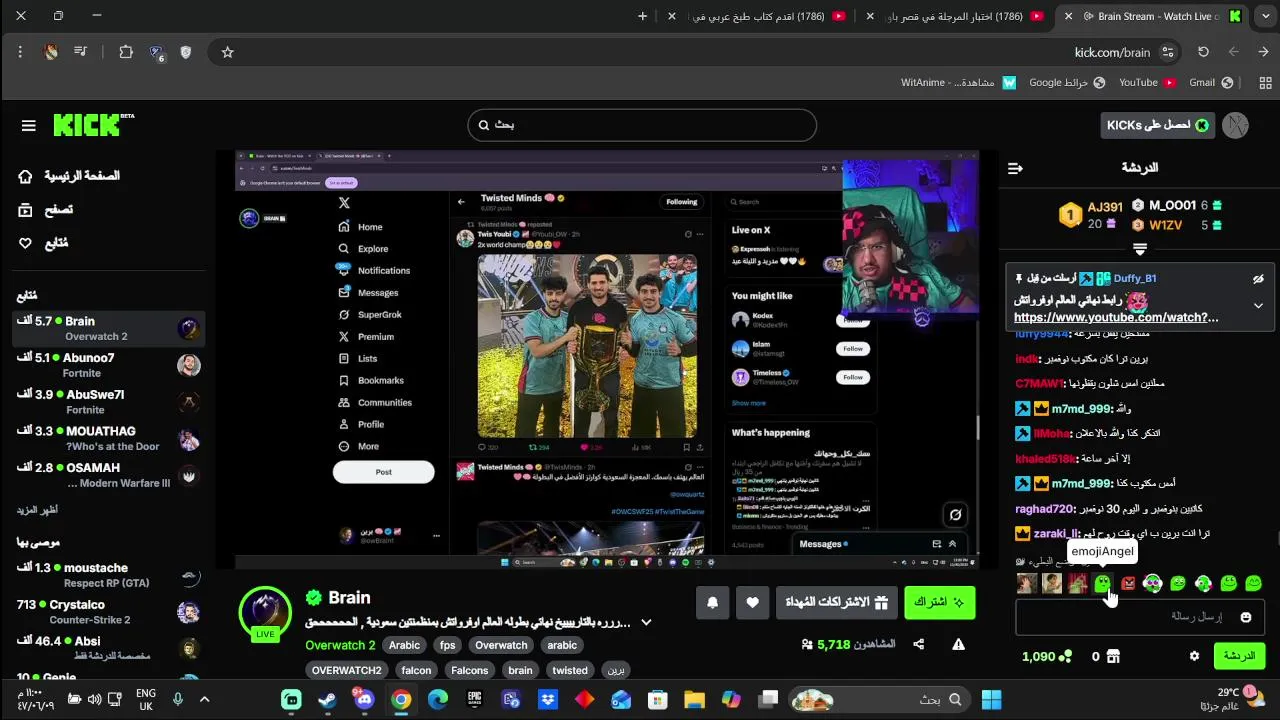
Task: Open the recommended Absi channel
Action: [x=108, y=648]
